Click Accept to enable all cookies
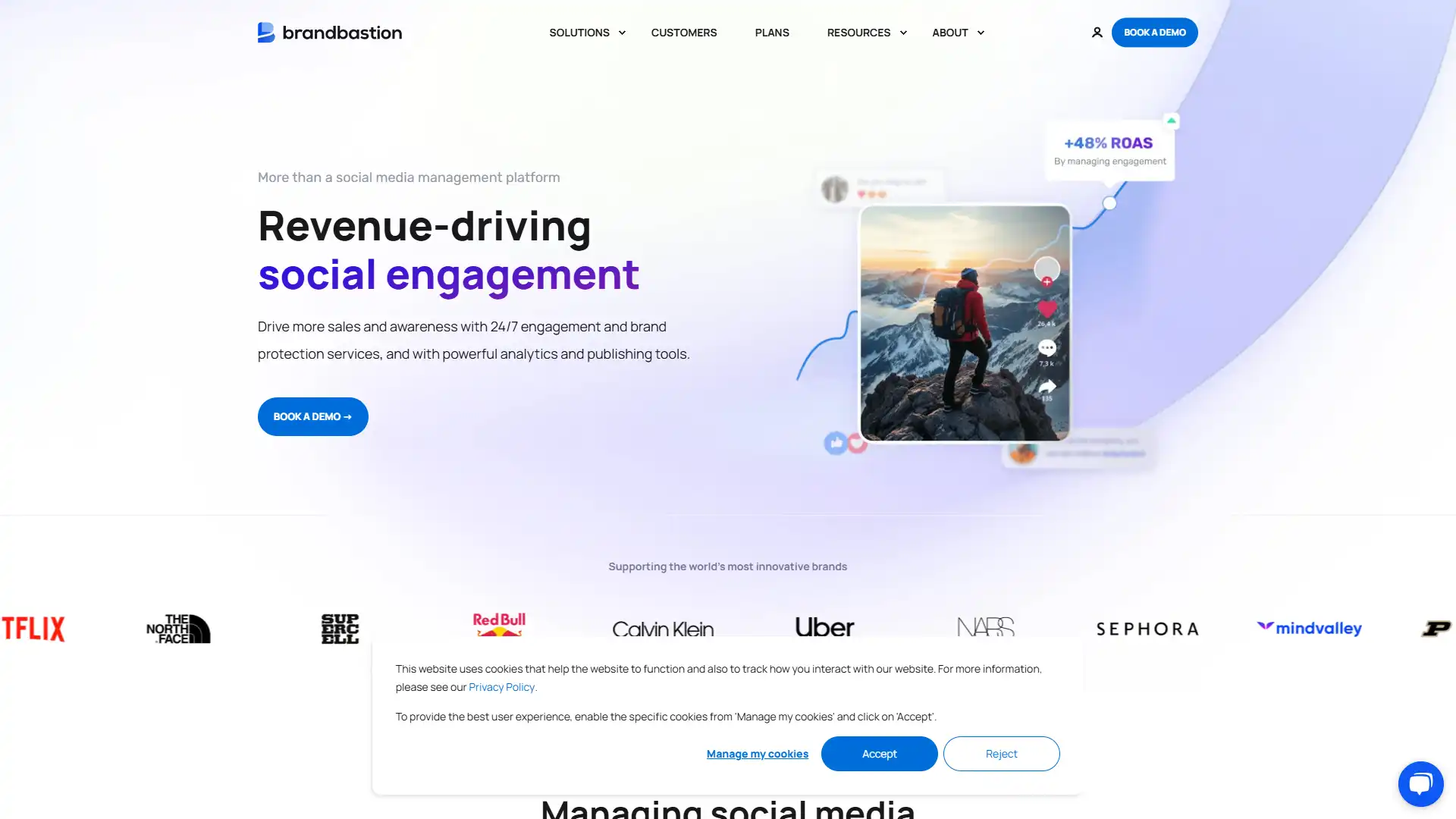 [878, 753]
